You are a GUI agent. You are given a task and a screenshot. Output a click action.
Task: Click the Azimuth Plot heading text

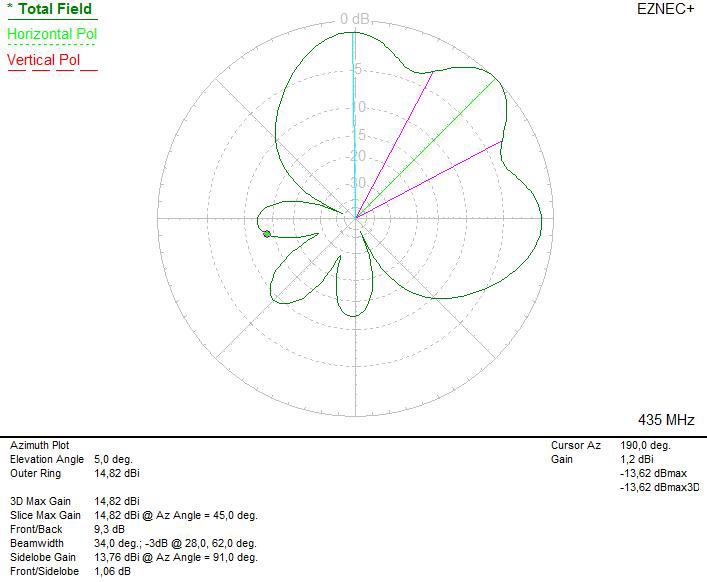point(39,445)
